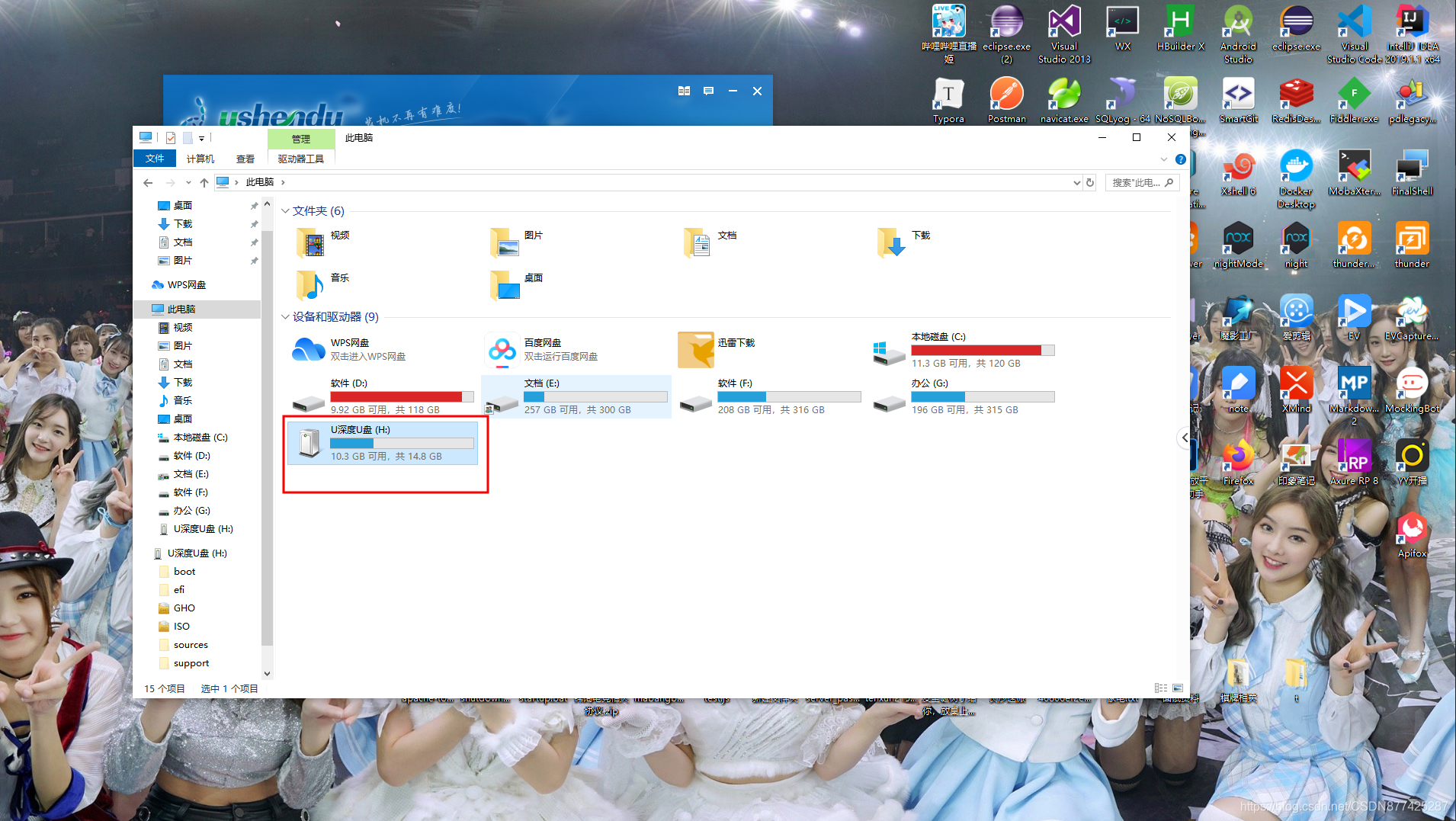Screen dimensions: 1456x821
Task: Click the Docker Desktop icon
Action: click(1296, 179)
